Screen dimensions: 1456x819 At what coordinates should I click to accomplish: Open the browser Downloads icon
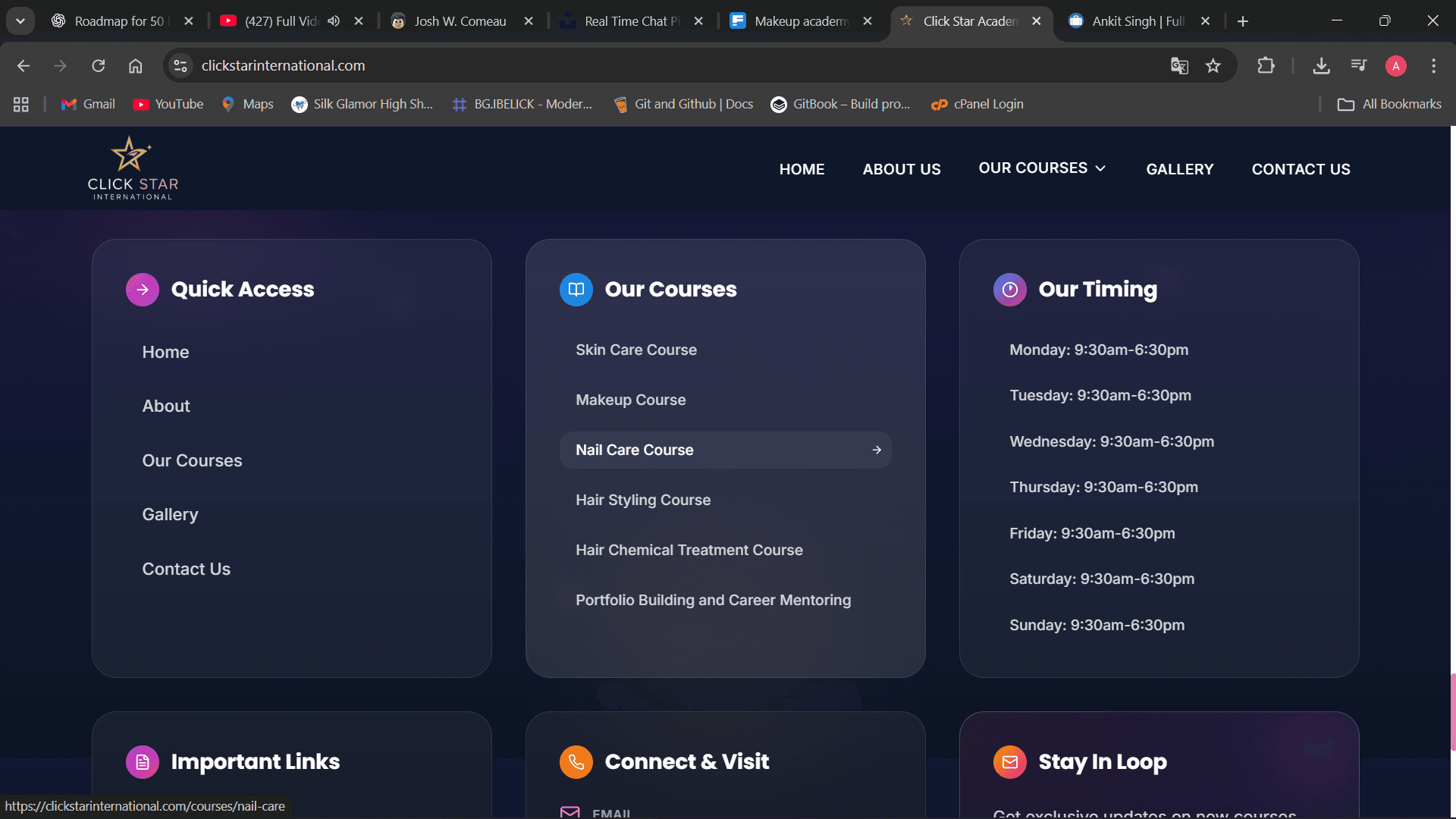[1322, 66]
